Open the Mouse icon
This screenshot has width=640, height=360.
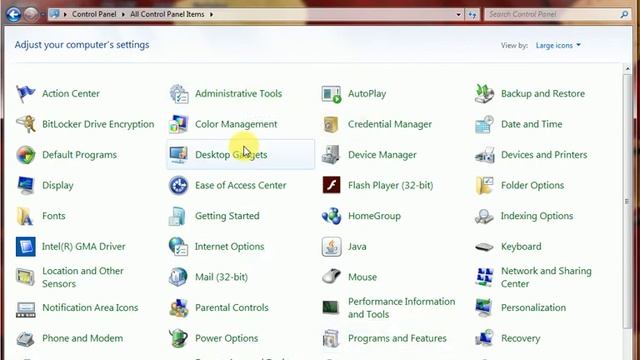[331, 277]
